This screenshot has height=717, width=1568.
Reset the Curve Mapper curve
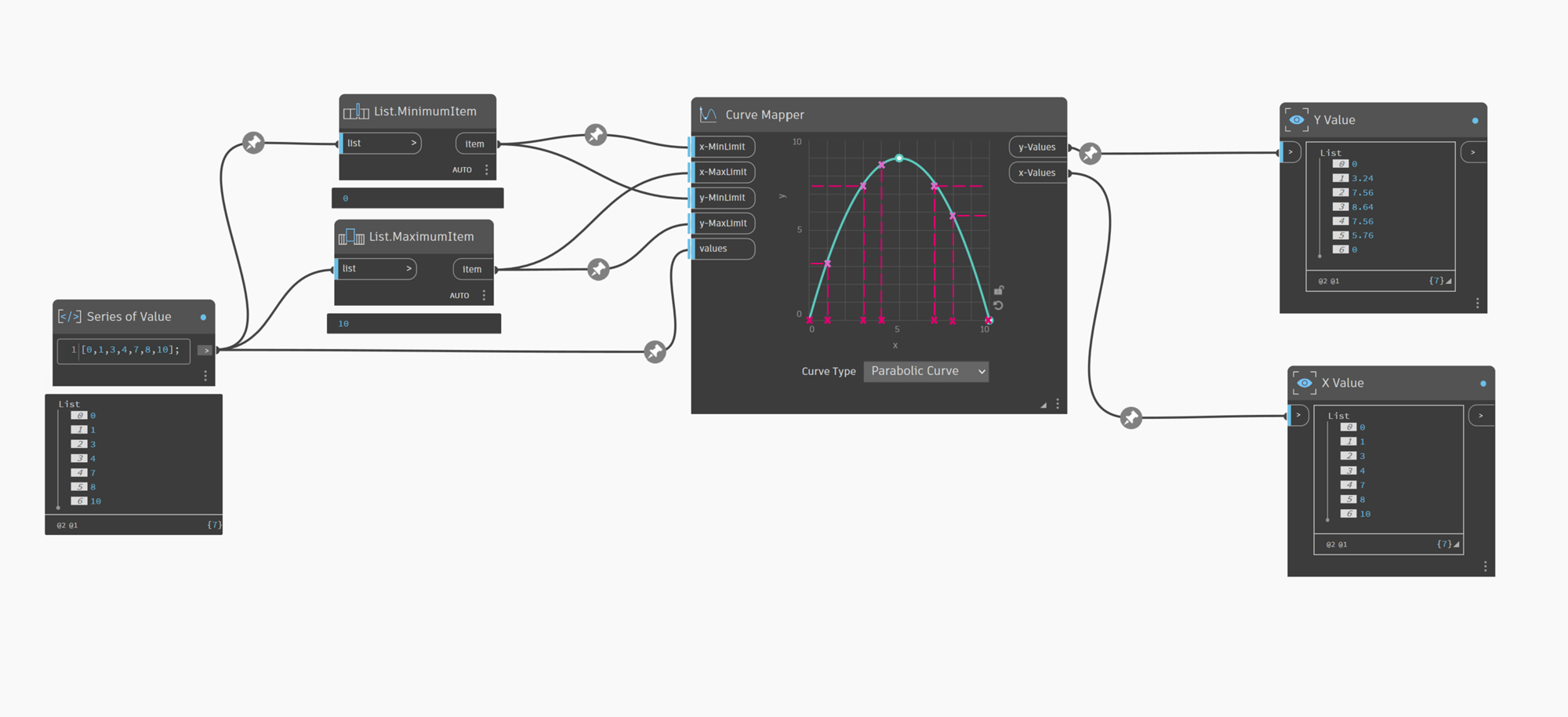tap(998, 306)
